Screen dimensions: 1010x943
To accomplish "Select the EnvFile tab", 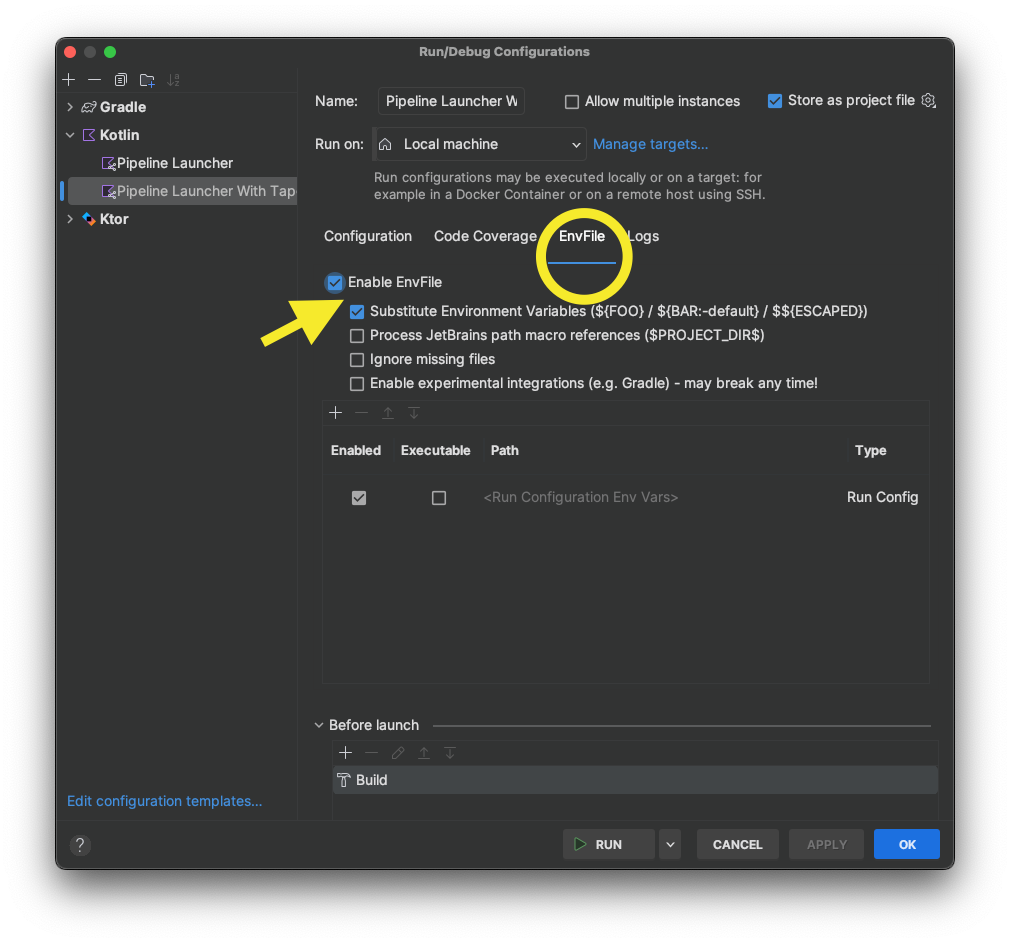I will tap(582, 236).
